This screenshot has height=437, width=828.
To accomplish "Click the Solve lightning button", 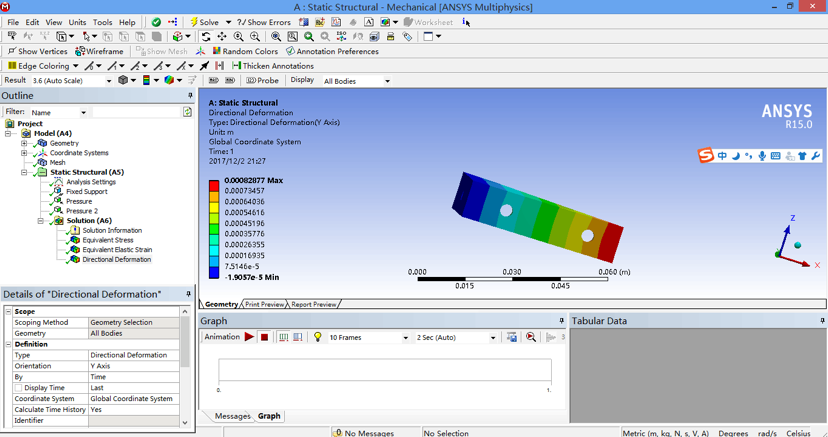I will click(204, 22).
